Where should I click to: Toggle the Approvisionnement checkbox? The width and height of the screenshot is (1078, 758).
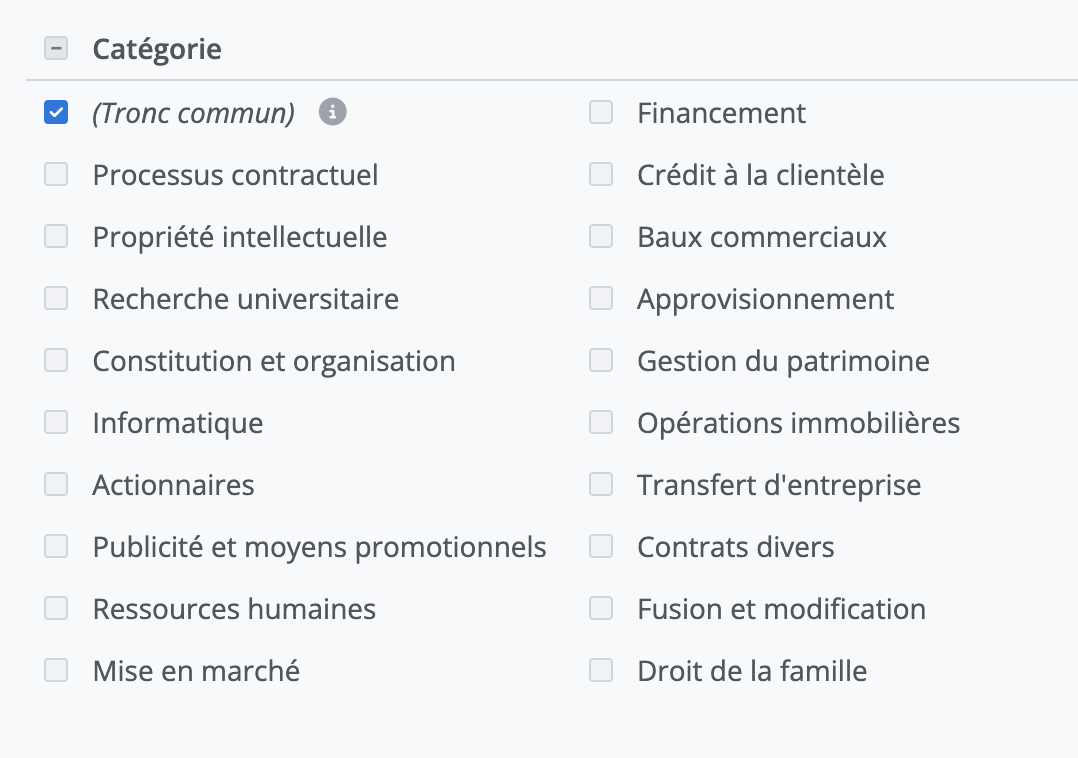coord(601,299)
